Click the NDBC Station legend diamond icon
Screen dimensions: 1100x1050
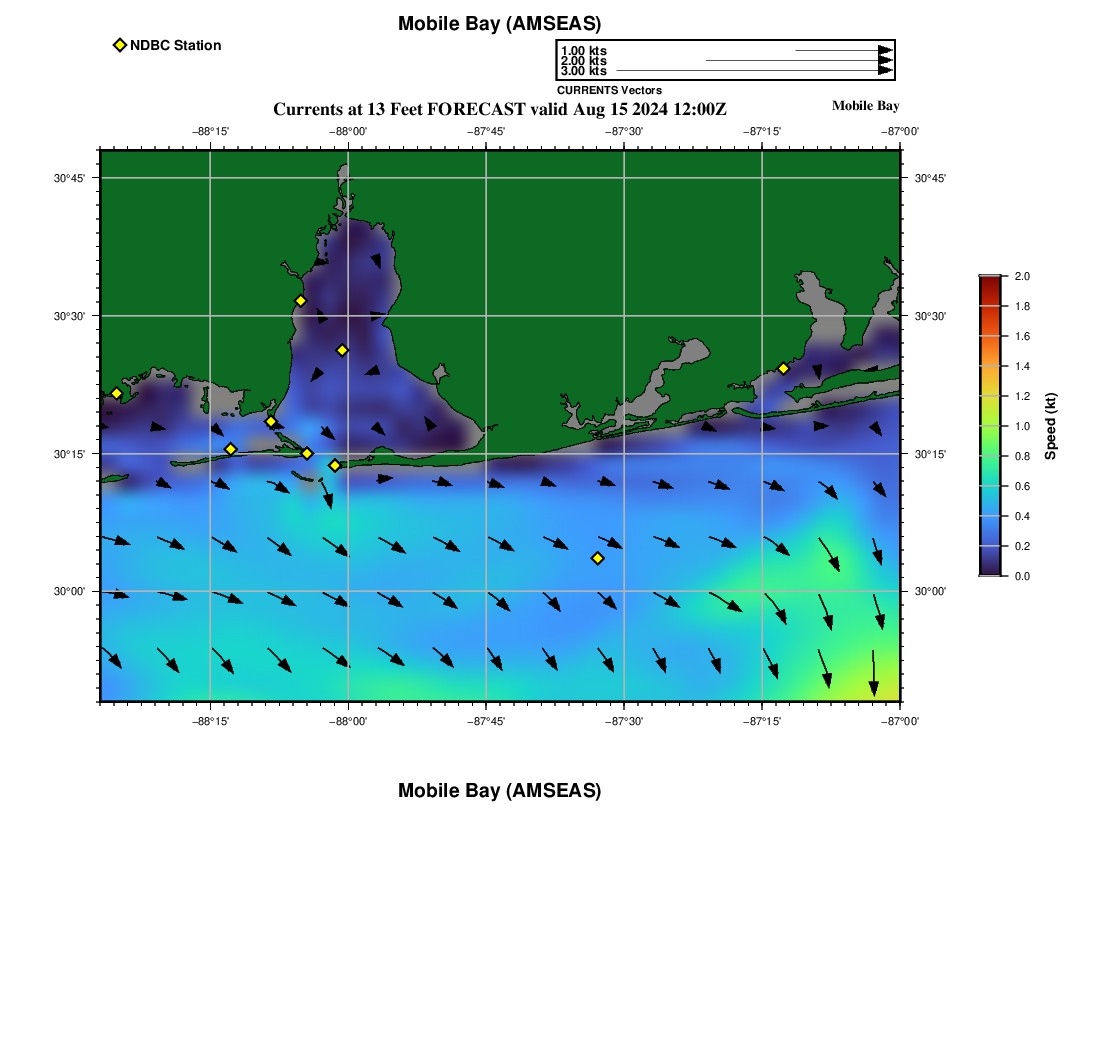(x=120, y=45)
